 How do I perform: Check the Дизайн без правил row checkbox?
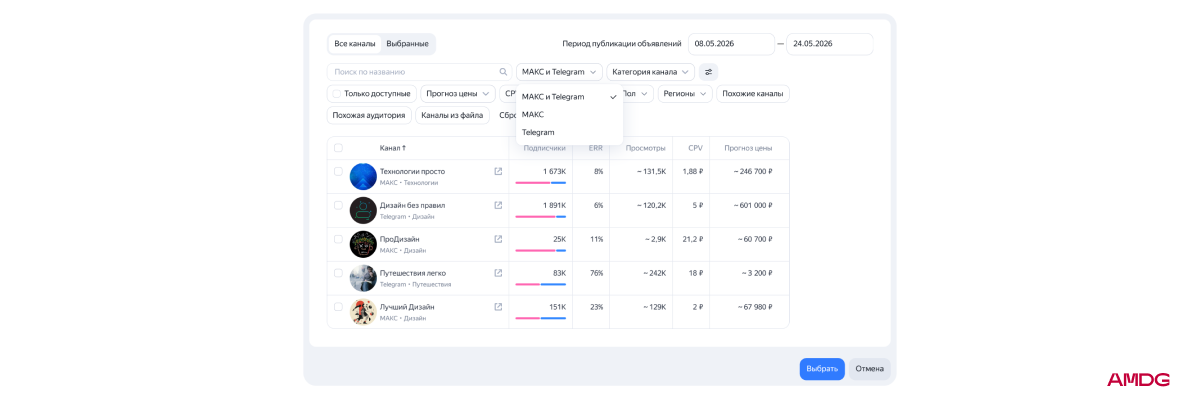tap(338, 205)
